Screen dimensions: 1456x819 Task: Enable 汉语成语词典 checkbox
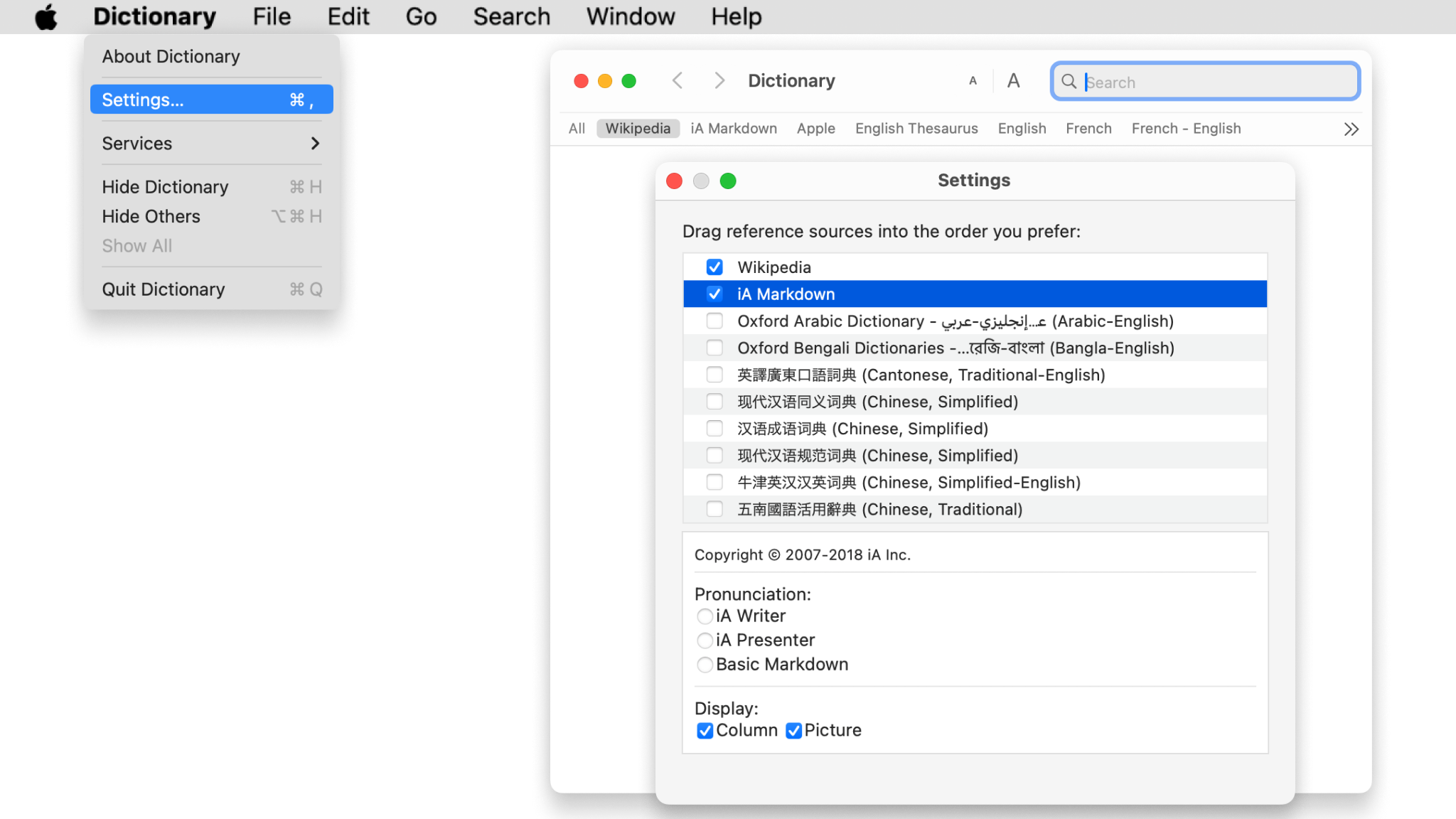point(714,429)
